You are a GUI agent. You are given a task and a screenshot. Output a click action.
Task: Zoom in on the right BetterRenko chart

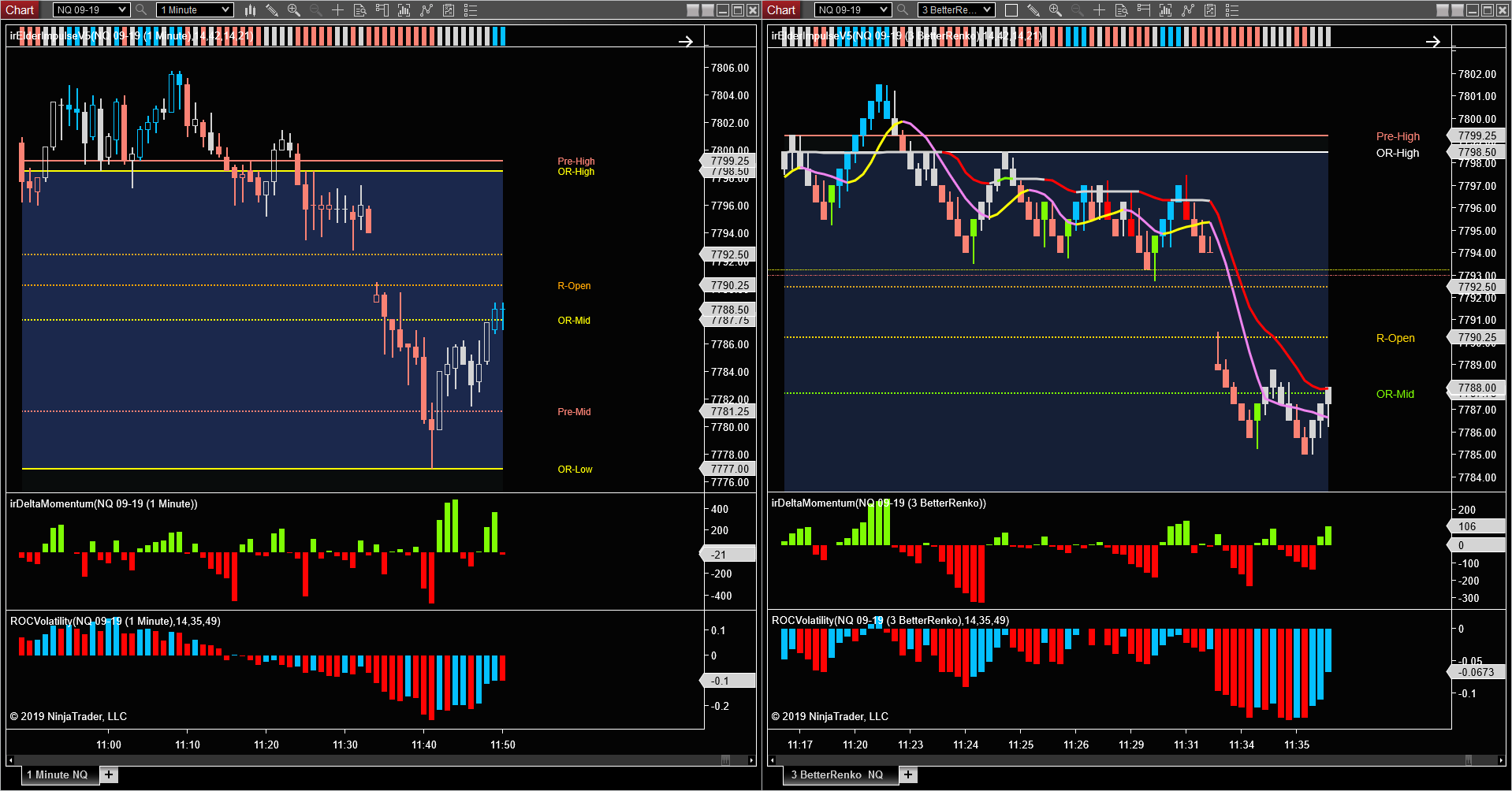(1056, 10)
